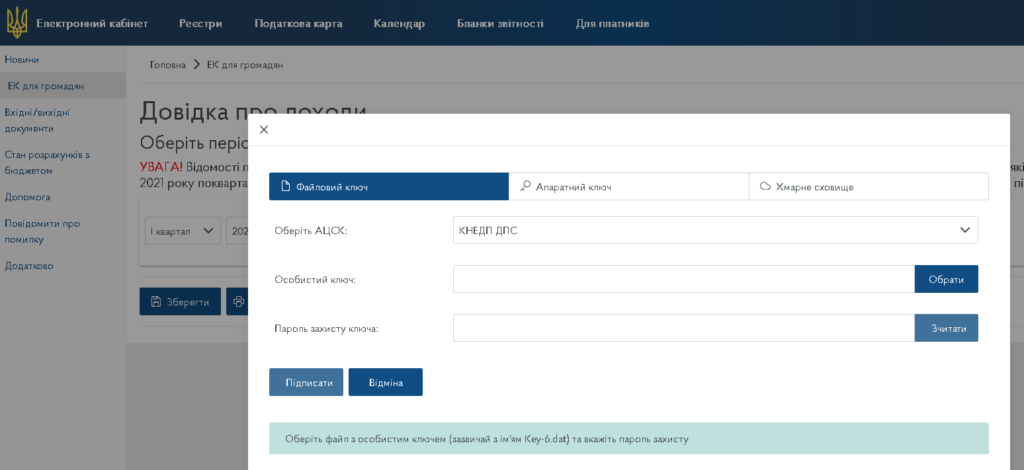Click the Пароль захисту ключа field
Image resolution: width=1024 pixels, height=470 pixels.
[683, 328]
